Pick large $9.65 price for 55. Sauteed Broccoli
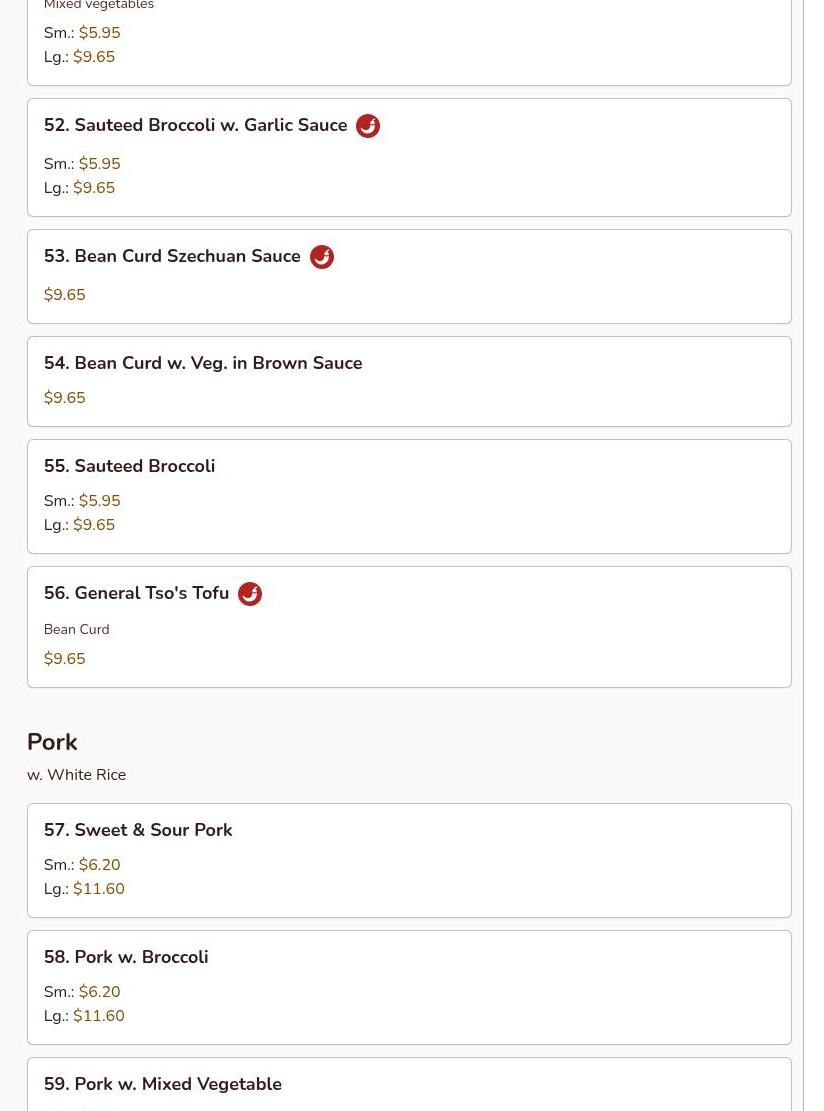The image size is (824, 1111). 94,525
